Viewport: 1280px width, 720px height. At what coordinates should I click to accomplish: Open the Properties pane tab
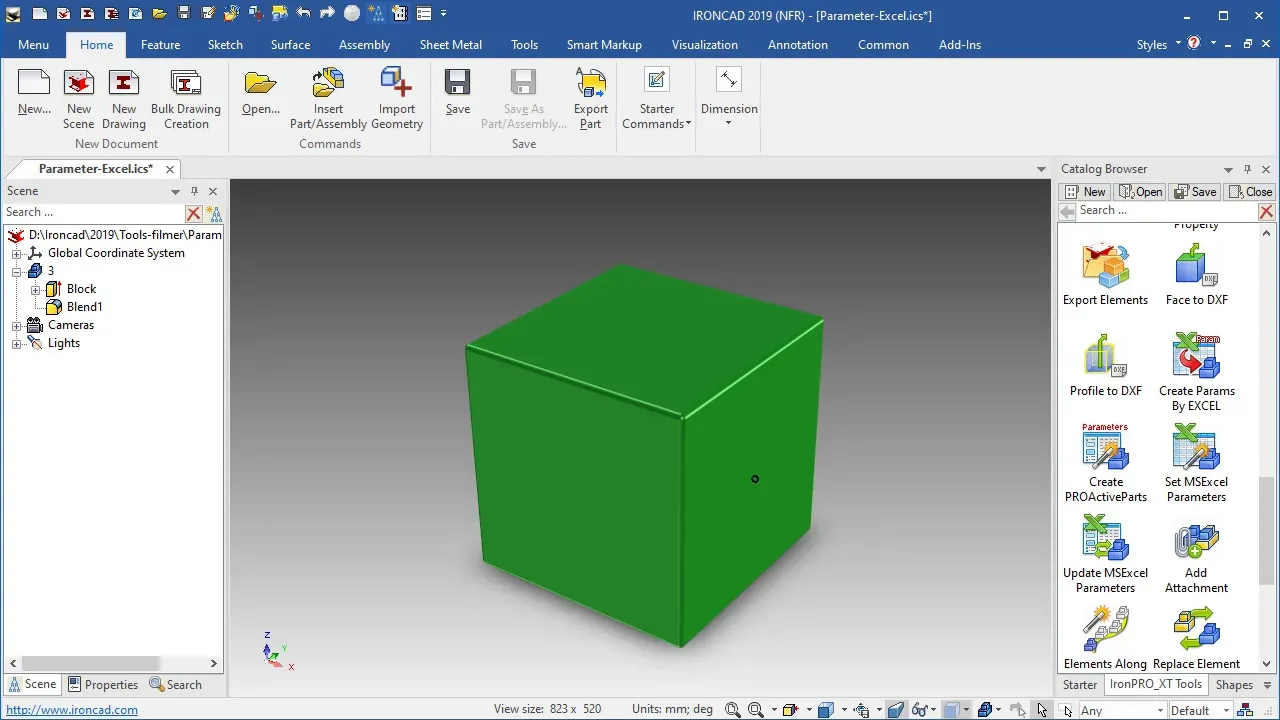(103, 685)
